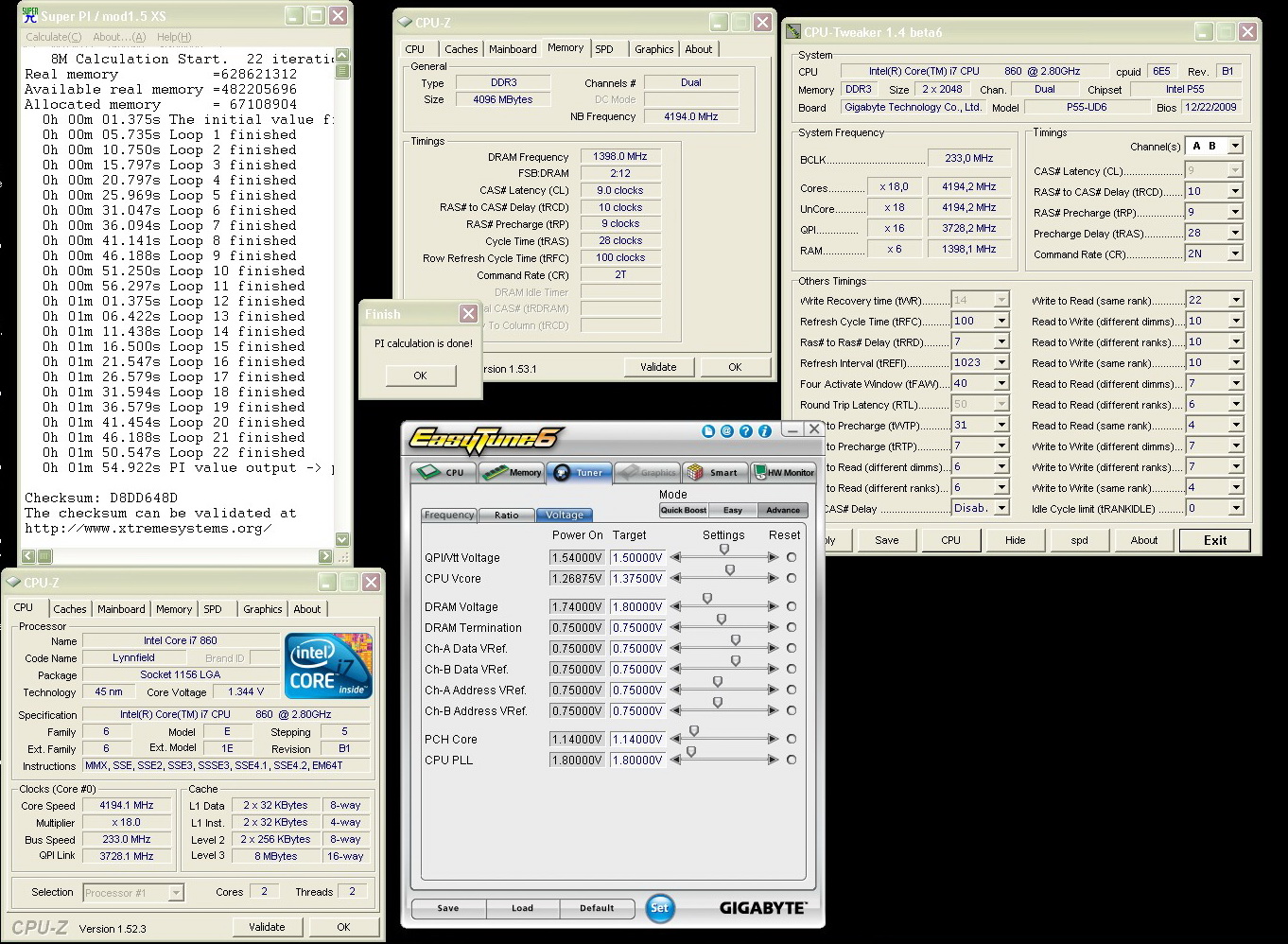This screenshot has width=1288, height=944.
Task: Click Save button in CPU-Tweaker
Action: 887,540
